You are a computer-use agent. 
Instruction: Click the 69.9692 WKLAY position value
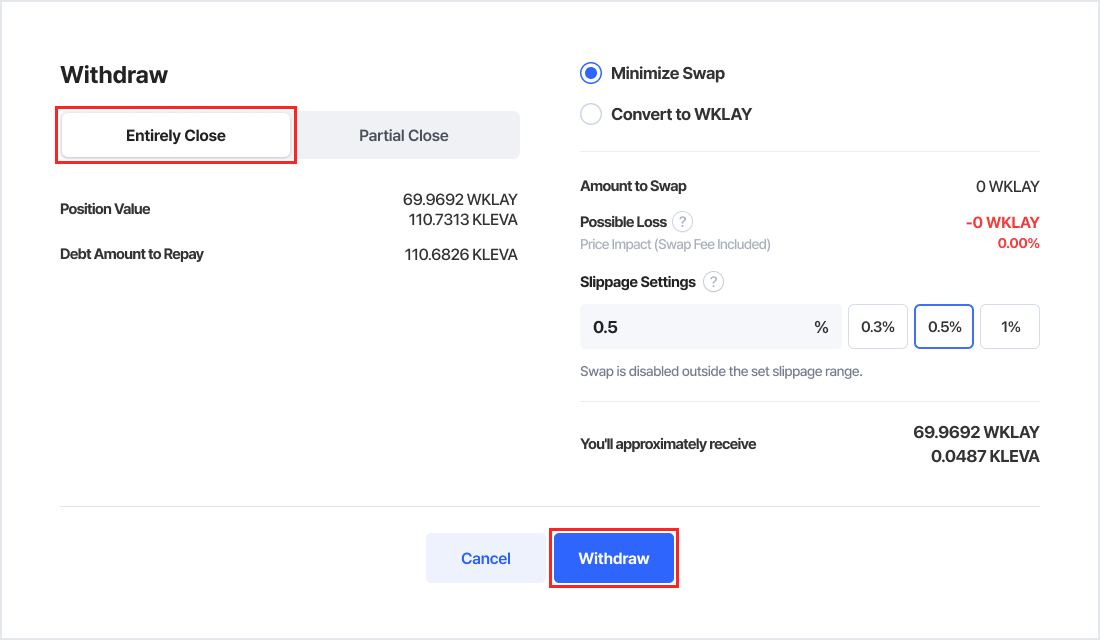460,200
